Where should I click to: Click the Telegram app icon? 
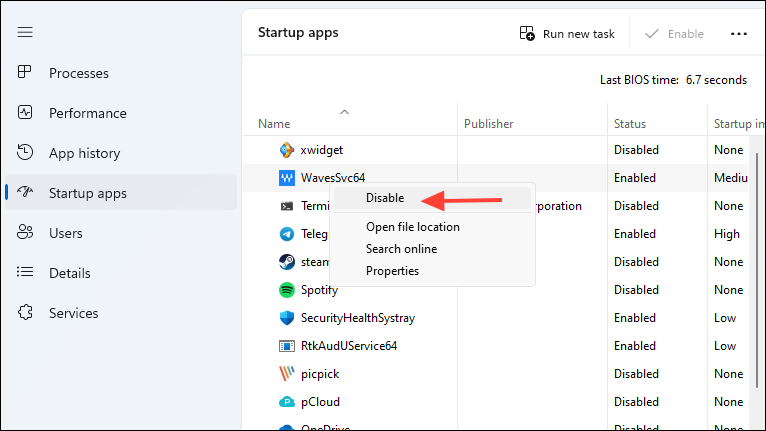[x=287, y=234]
